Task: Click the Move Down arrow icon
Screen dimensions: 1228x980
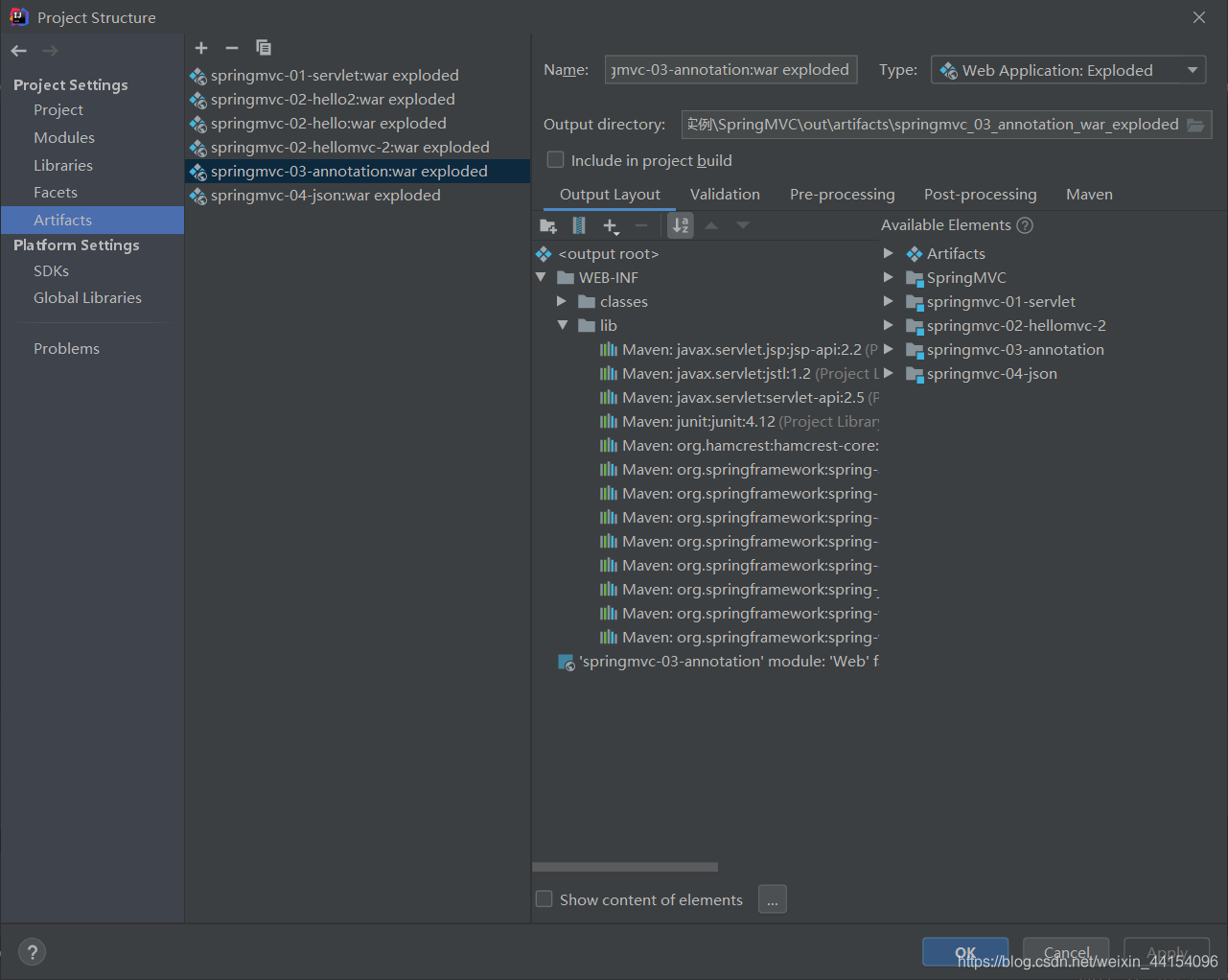Action: click(x=743, y=226)
